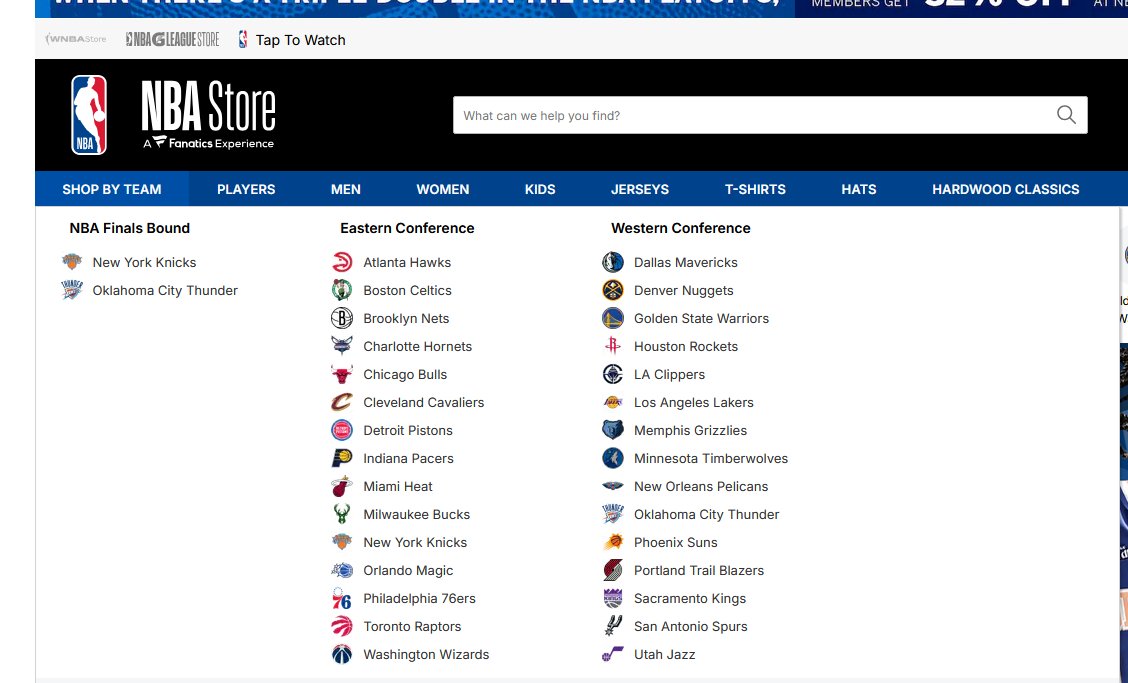Open the Kids menu

coord(540,189)
